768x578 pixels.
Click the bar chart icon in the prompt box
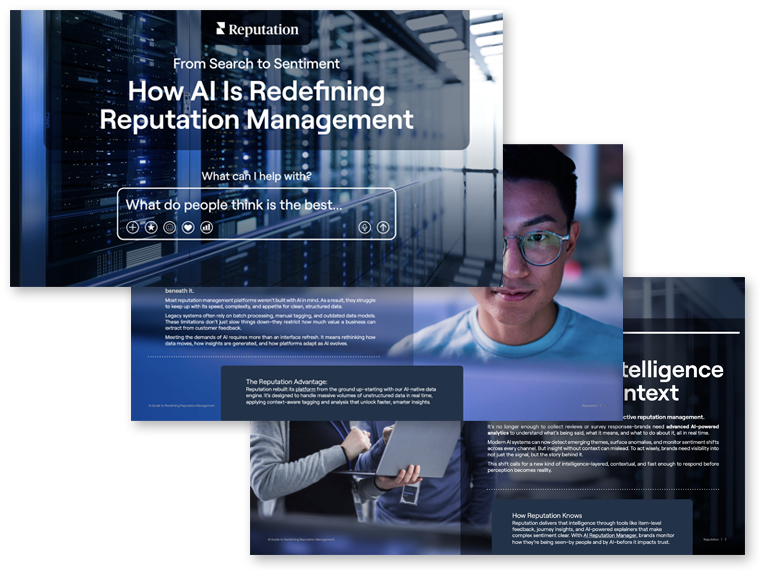tap(207, 227)
